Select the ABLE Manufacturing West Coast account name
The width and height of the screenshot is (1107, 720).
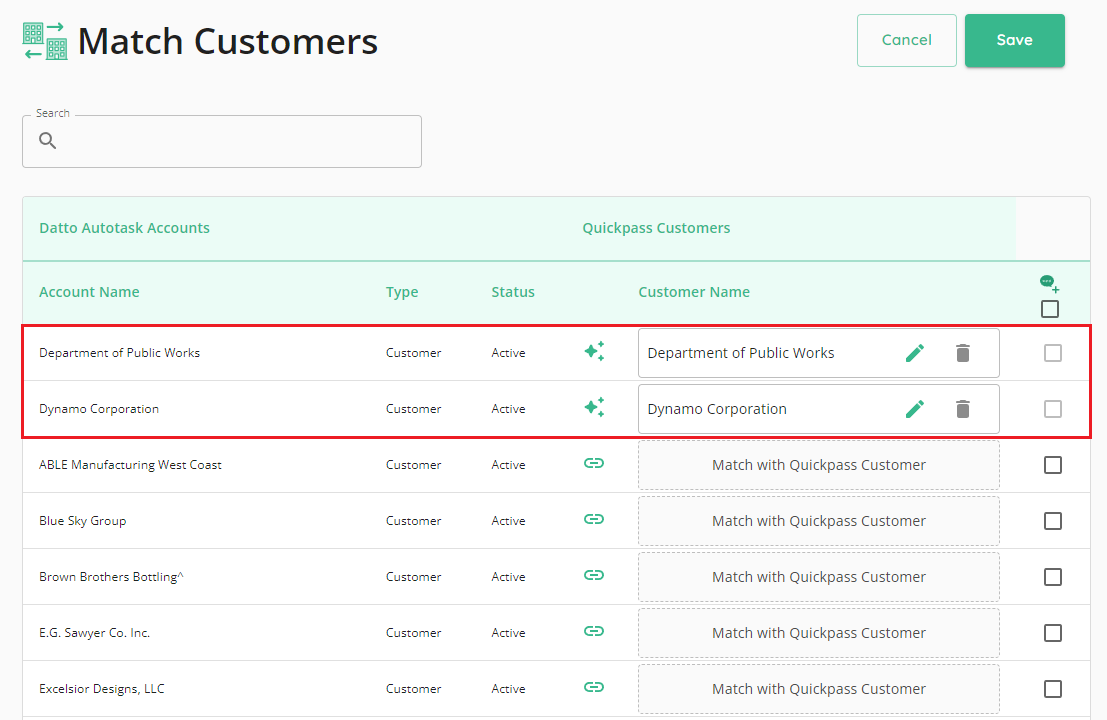pyautogui.click(x=130, y=464)
